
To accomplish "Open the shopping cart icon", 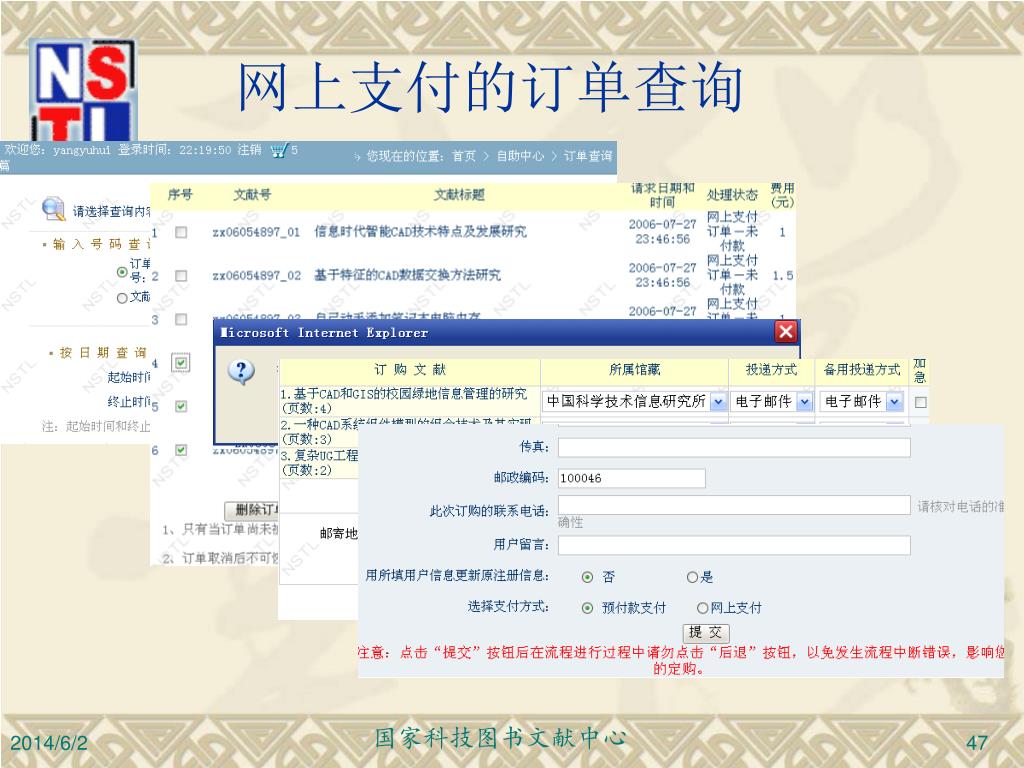I will coord(279,151).
